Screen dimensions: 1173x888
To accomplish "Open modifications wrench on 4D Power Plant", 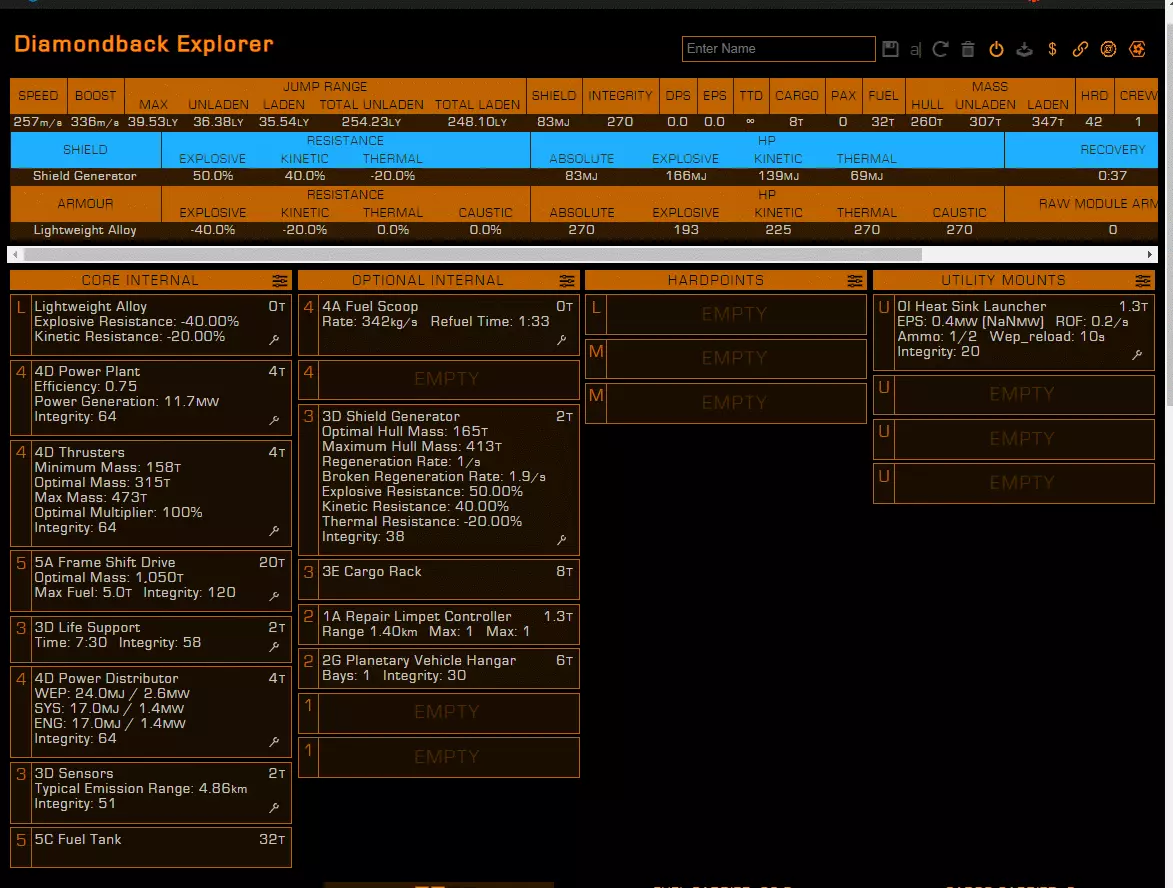I will click(x=274, y=421).
